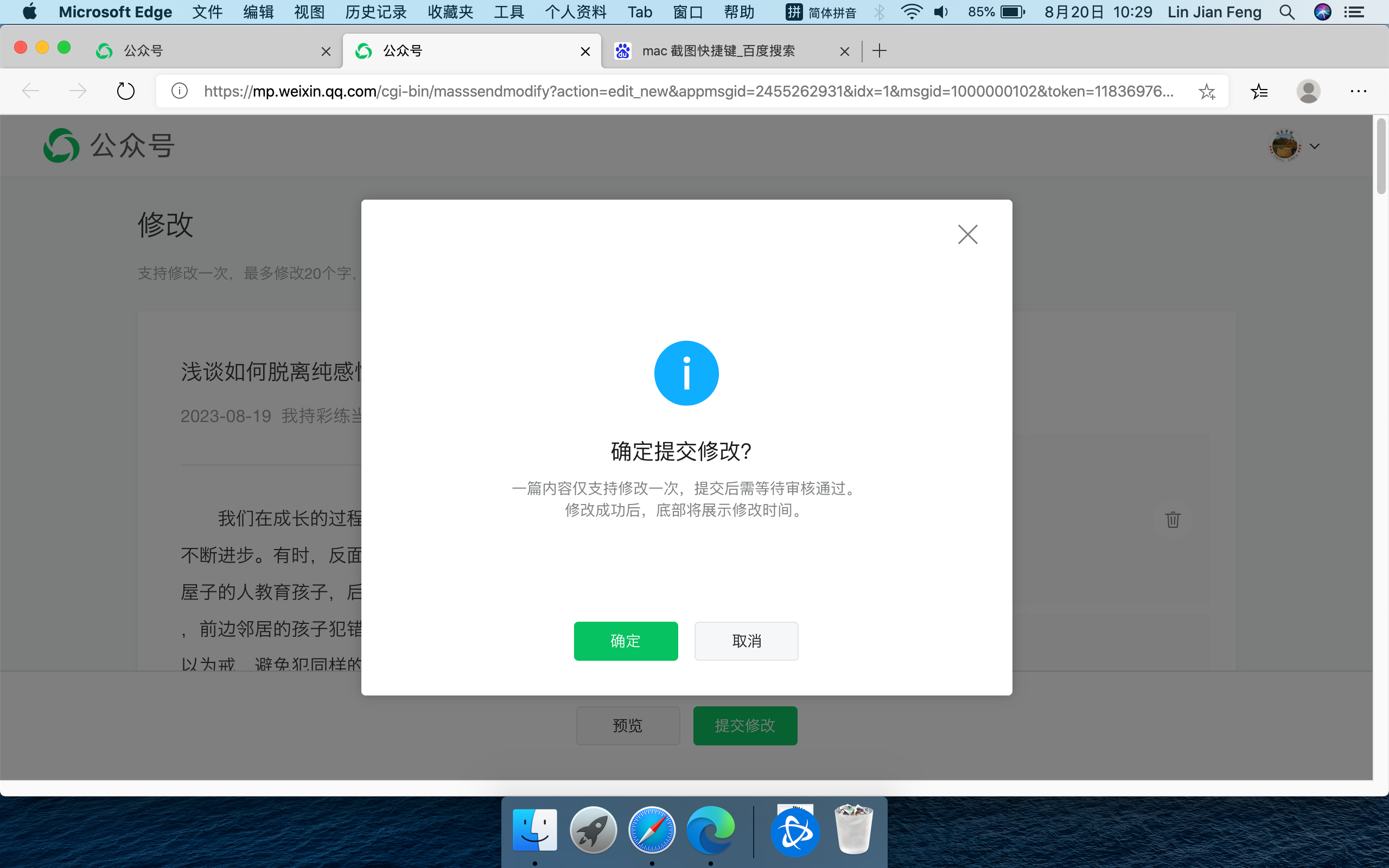Close the confirmation dialog with X
1389x868 pixels.
pyautogui.click(x=967, y=234)
